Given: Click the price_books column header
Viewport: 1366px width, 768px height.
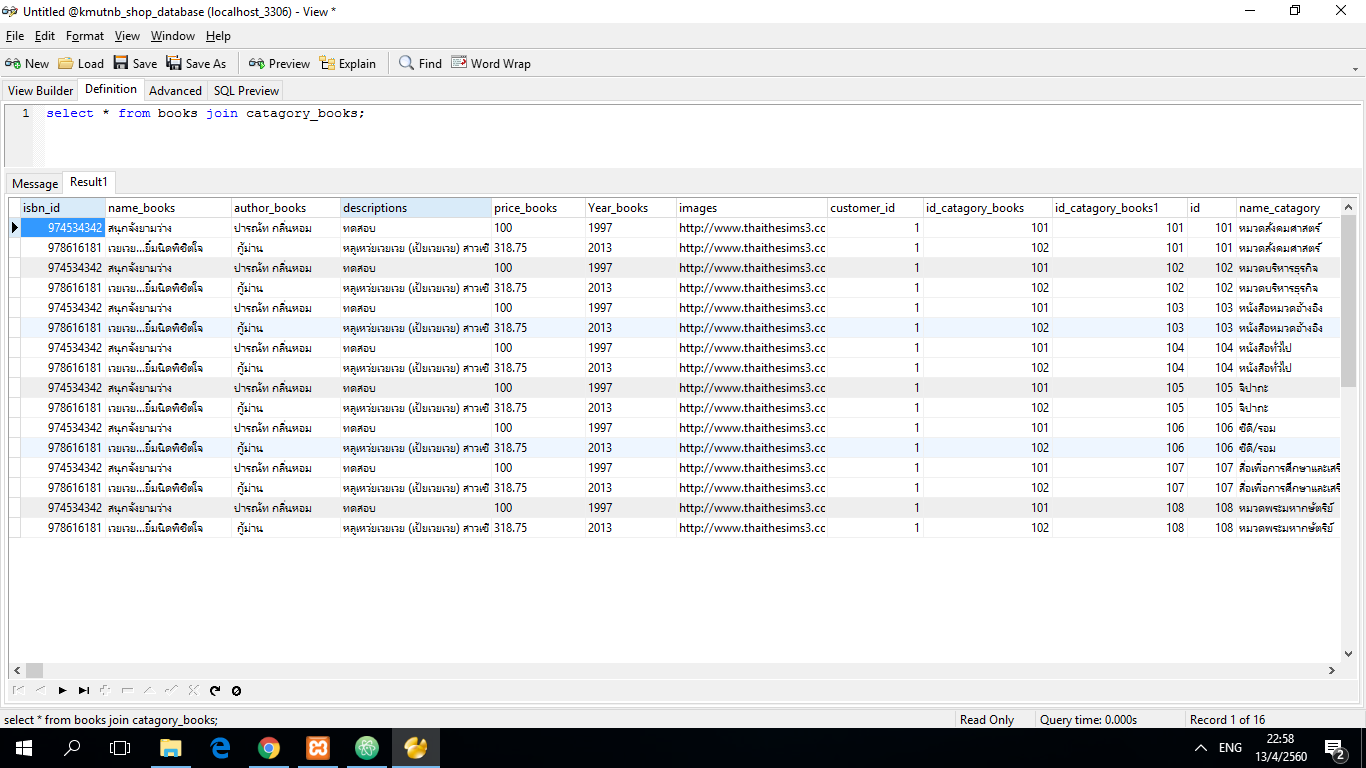Looking at the screenshot, I should coord(538,208).
